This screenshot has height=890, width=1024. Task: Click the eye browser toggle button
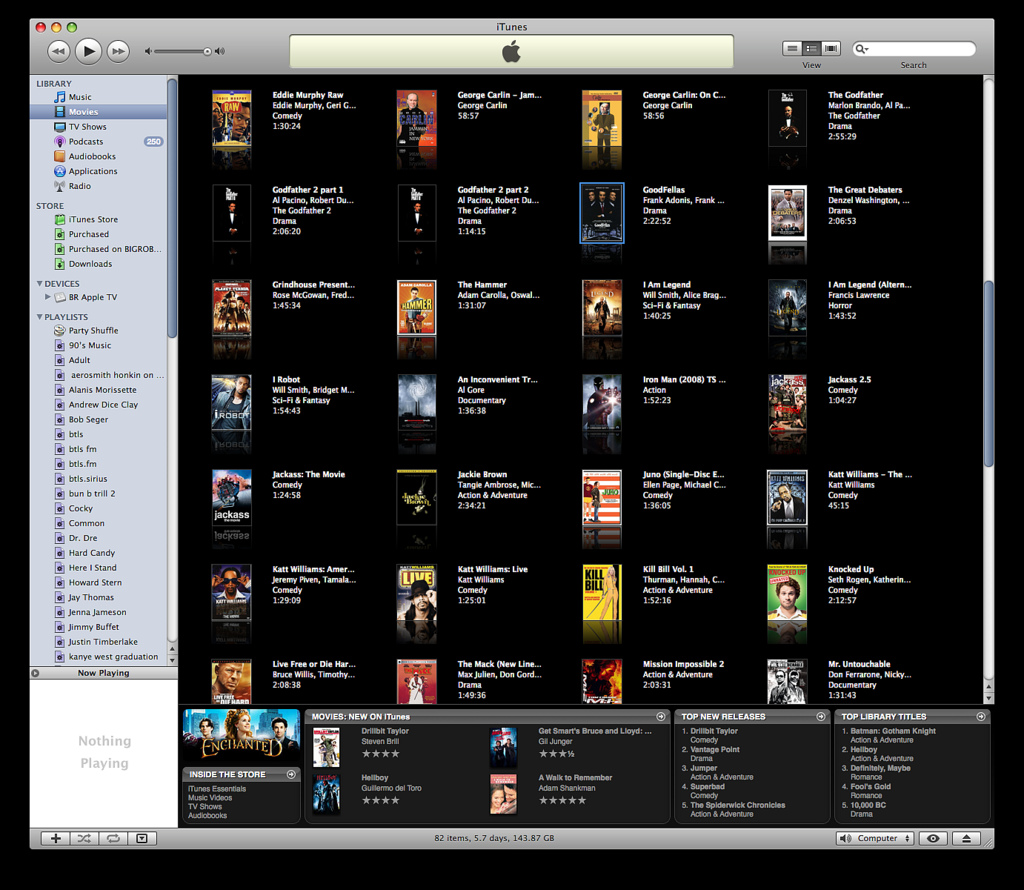[933, 838]
